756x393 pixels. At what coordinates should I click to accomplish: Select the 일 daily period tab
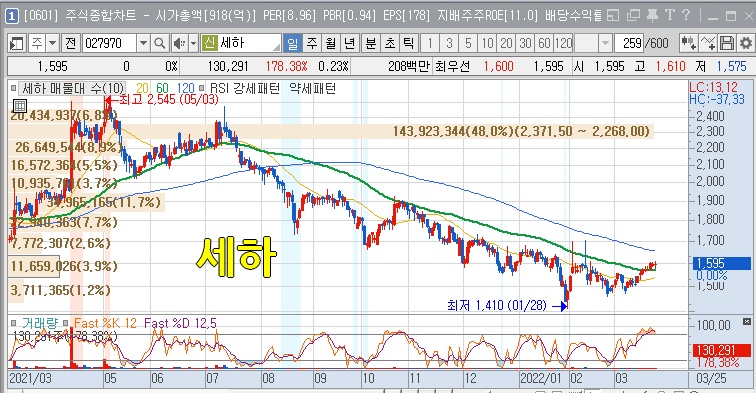pos(292,43)
